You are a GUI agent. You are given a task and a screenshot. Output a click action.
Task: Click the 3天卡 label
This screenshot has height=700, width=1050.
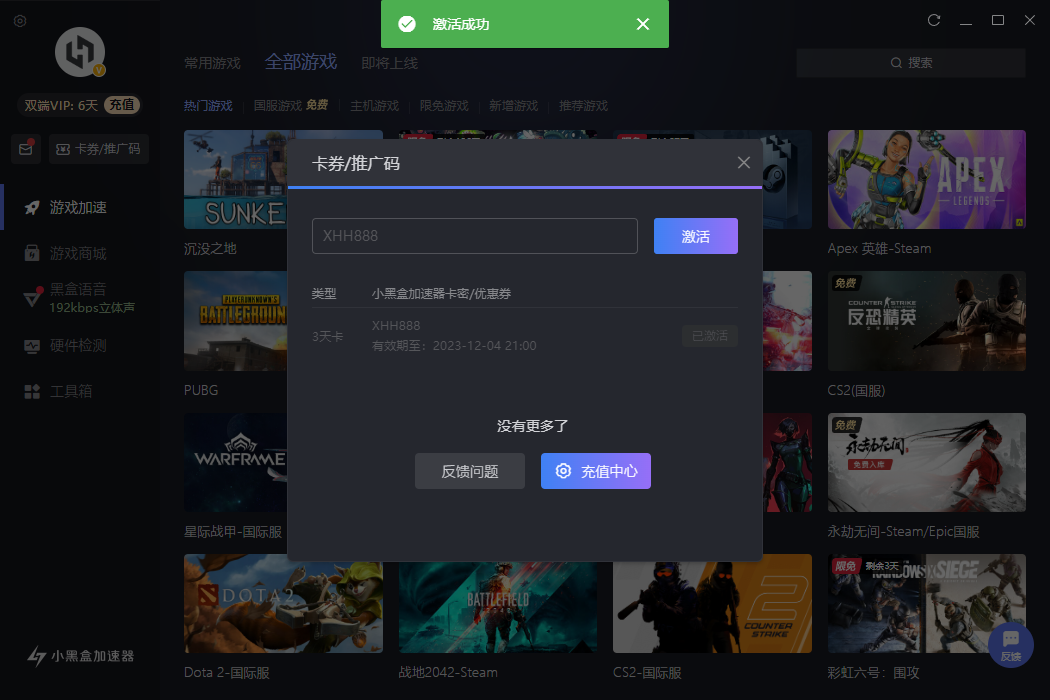327,336
